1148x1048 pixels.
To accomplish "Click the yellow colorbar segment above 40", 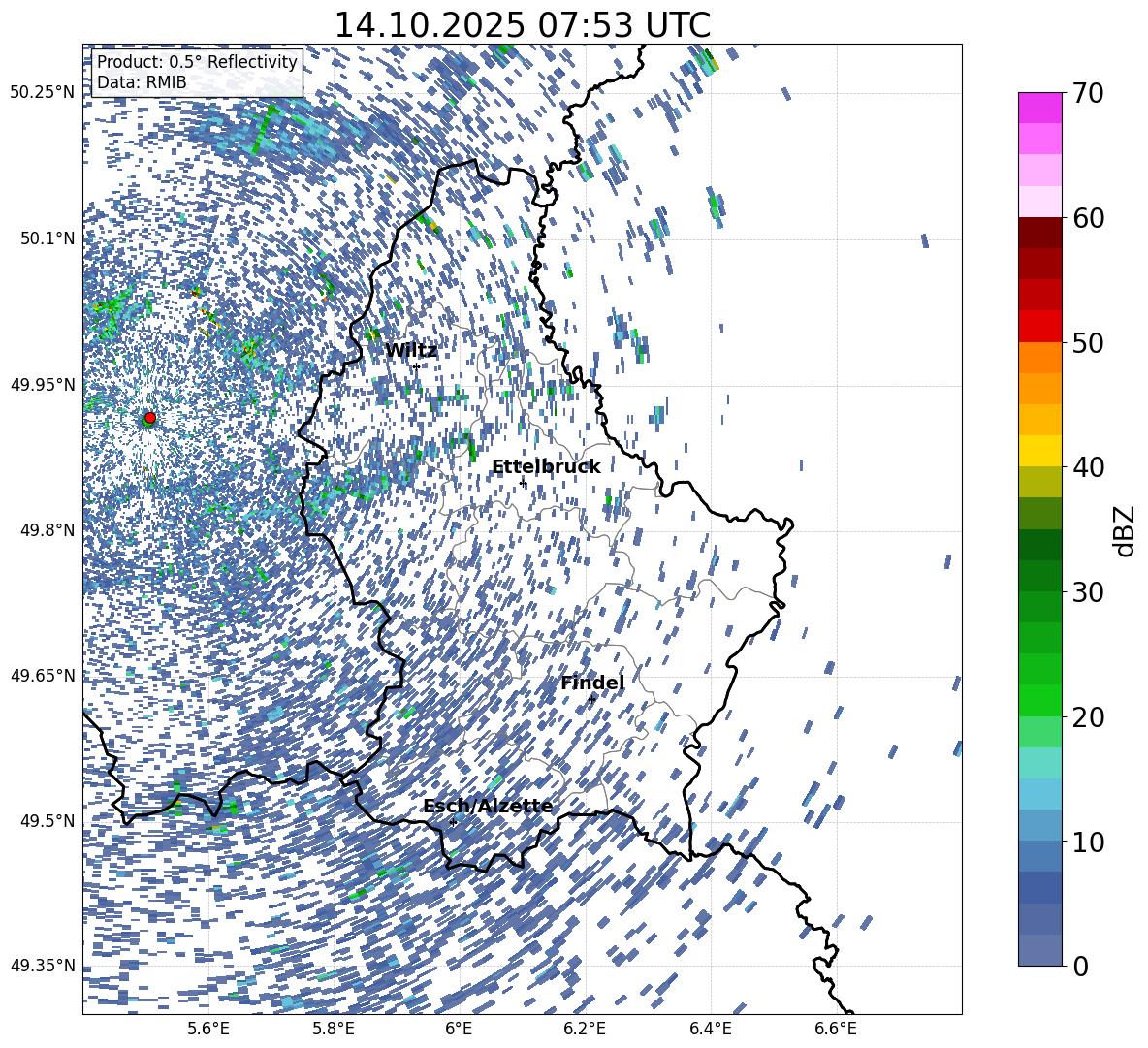I will (x=1040, y=451).
